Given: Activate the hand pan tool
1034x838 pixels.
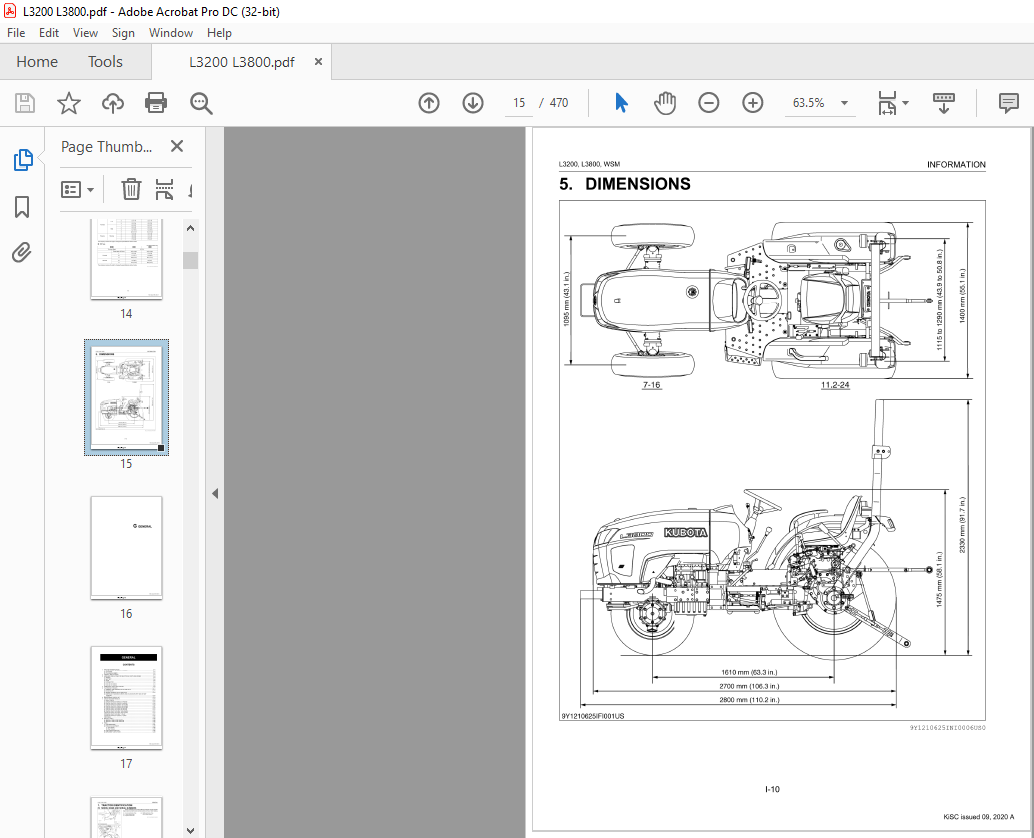Looking at the screenshot, I should tap(665, 103).
